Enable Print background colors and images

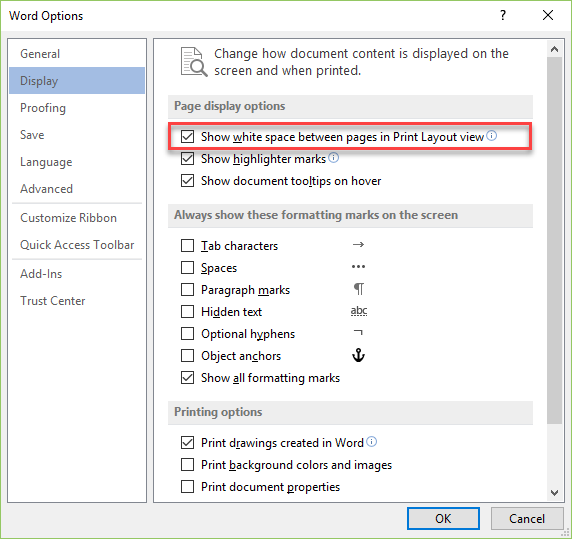(x=188, y=465)
